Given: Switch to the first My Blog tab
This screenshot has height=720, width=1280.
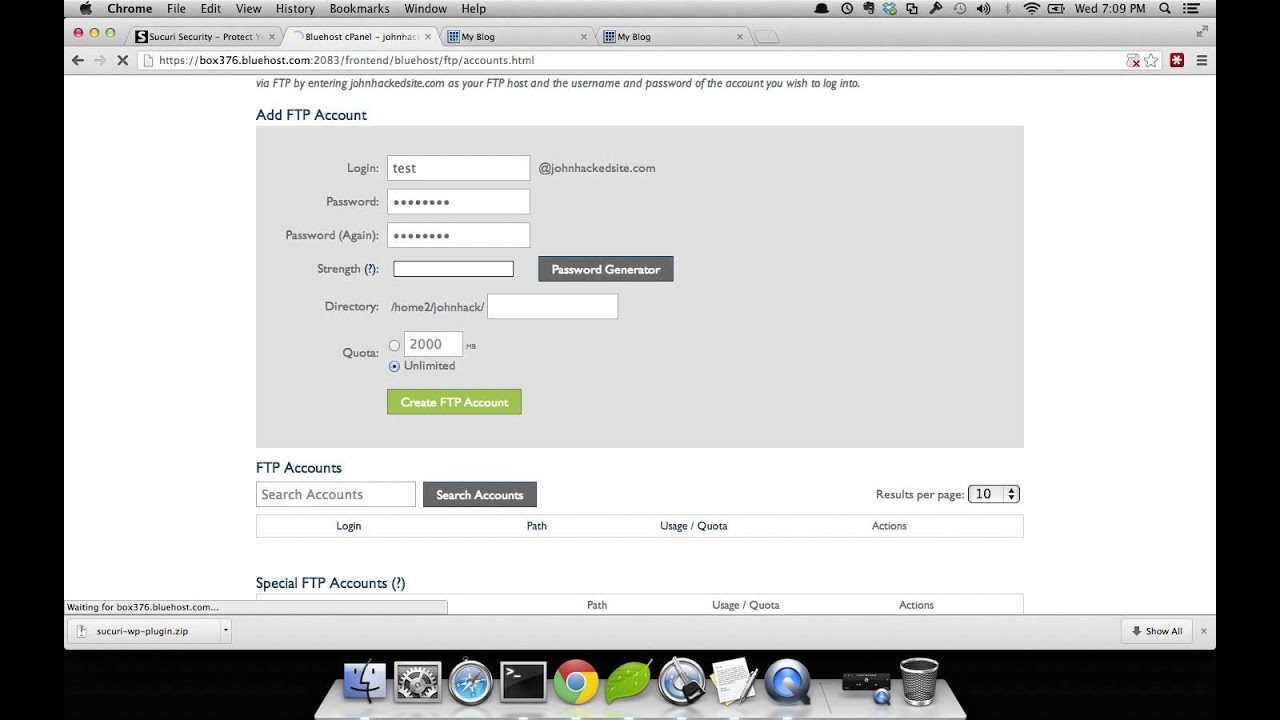Looking at the screenshot, I should [x=517, y=36].
